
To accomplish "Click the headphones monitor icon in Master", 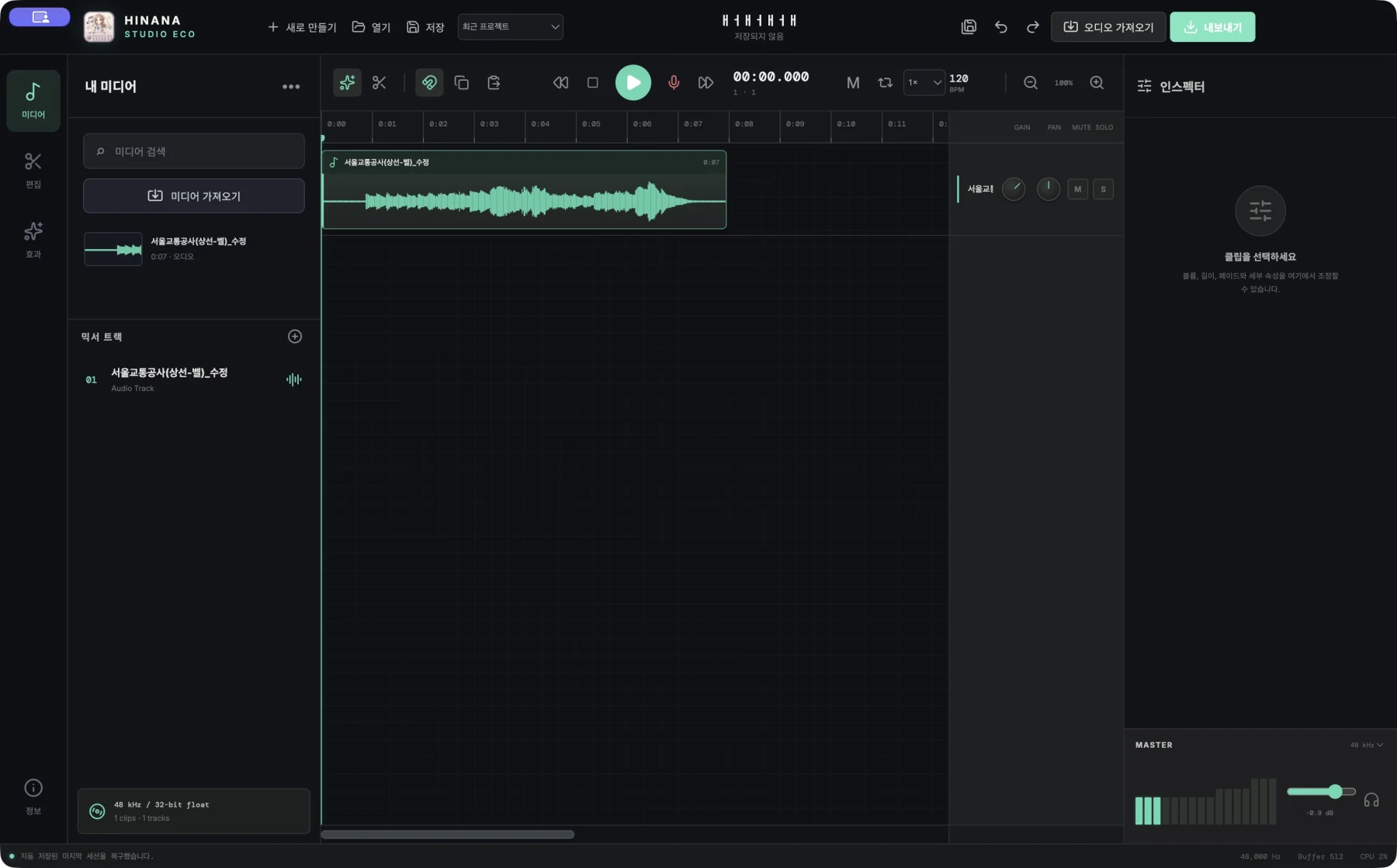I will (1371, 800).
